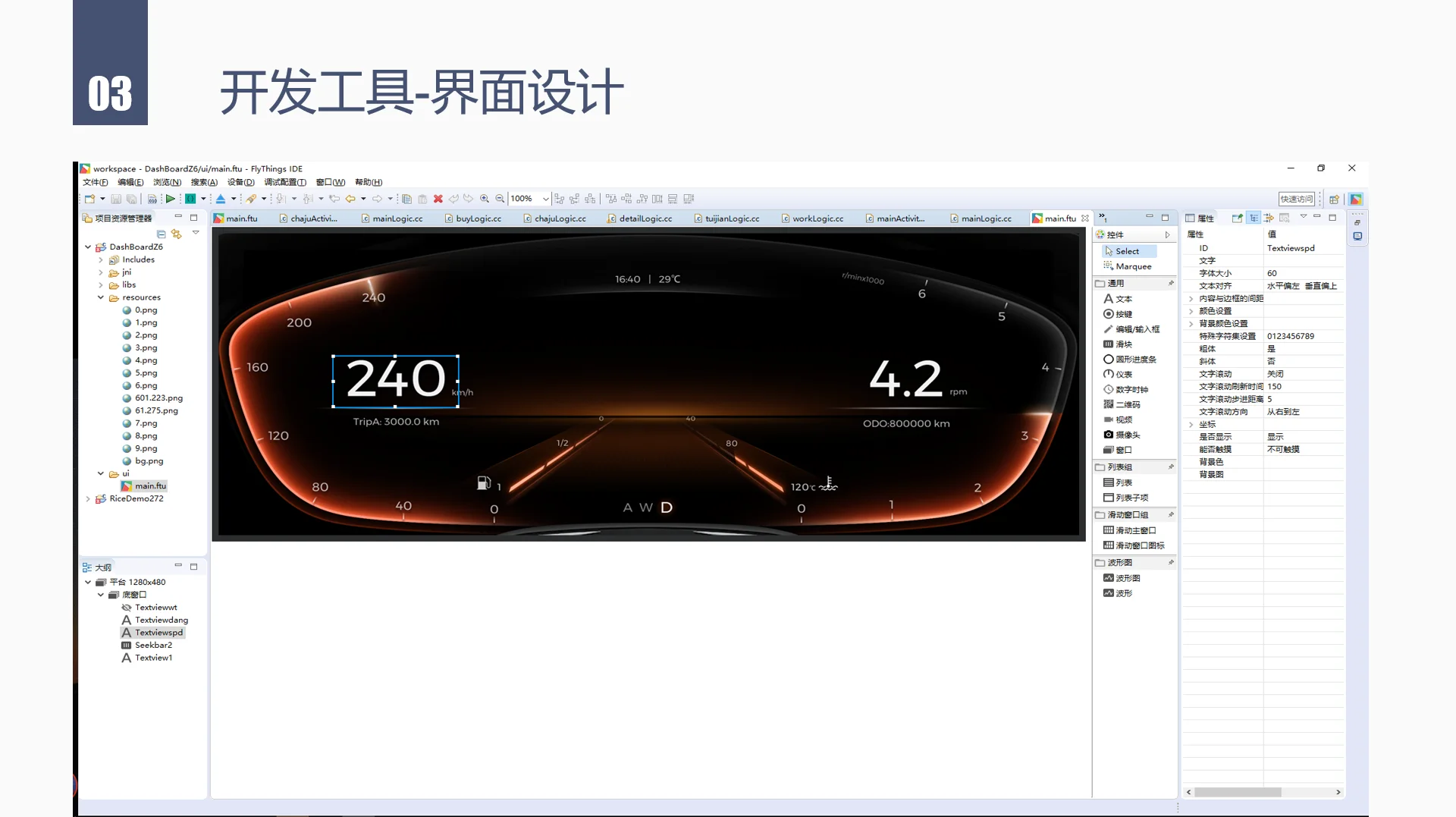
Task: Select bg.png in resources
Action: coord(143,461)
